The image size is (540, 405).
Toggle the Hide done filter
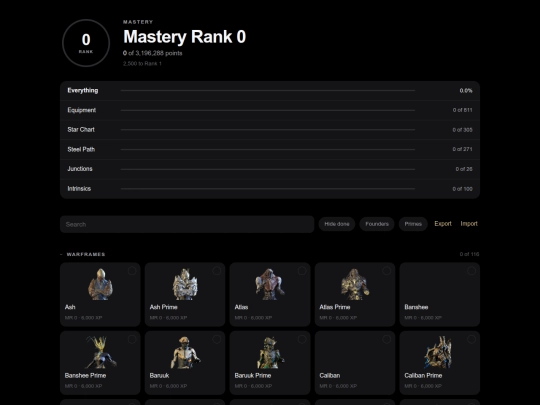pos(337,224)
